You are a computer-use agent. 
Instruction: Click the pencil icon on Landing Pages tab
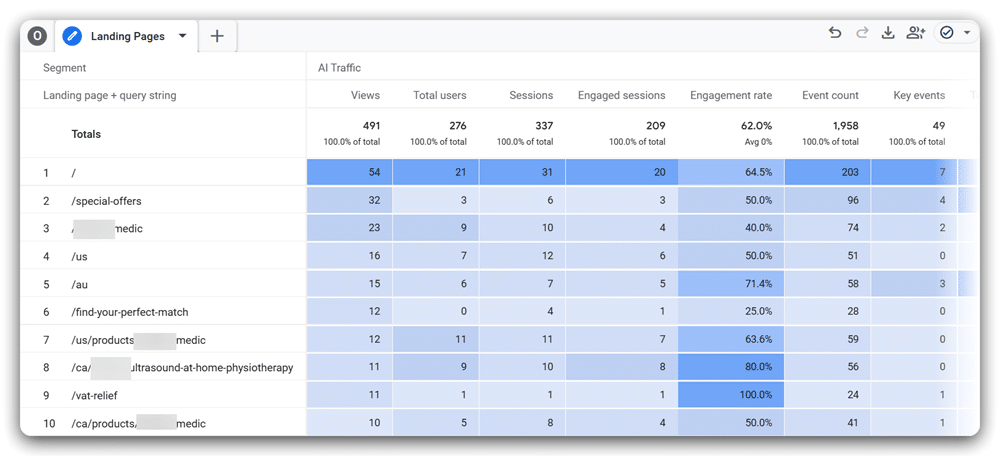[x=72, y=36]
